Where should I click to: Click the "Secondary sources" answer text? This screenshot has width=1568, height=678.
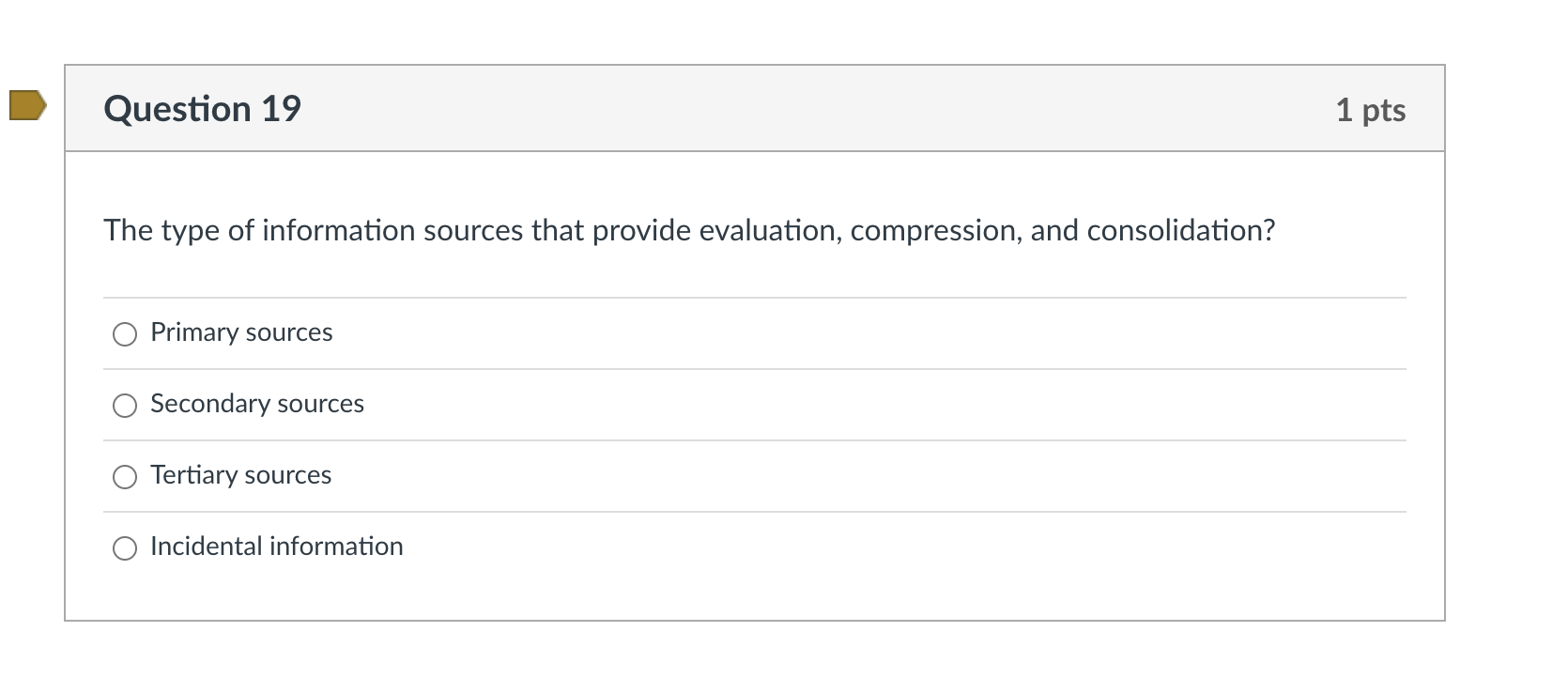(257, 404)
